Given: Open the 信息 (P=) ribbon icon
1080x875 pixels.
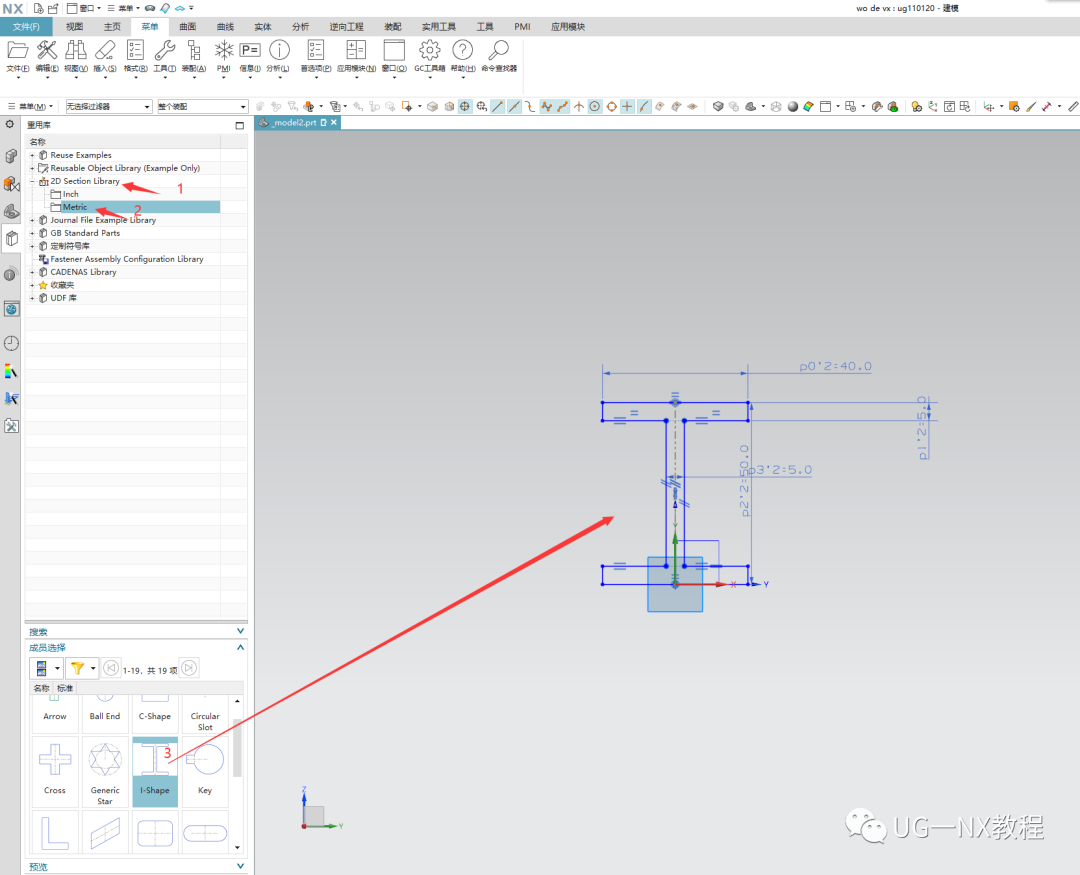Looking at the screenshot, I should (250, 50).
